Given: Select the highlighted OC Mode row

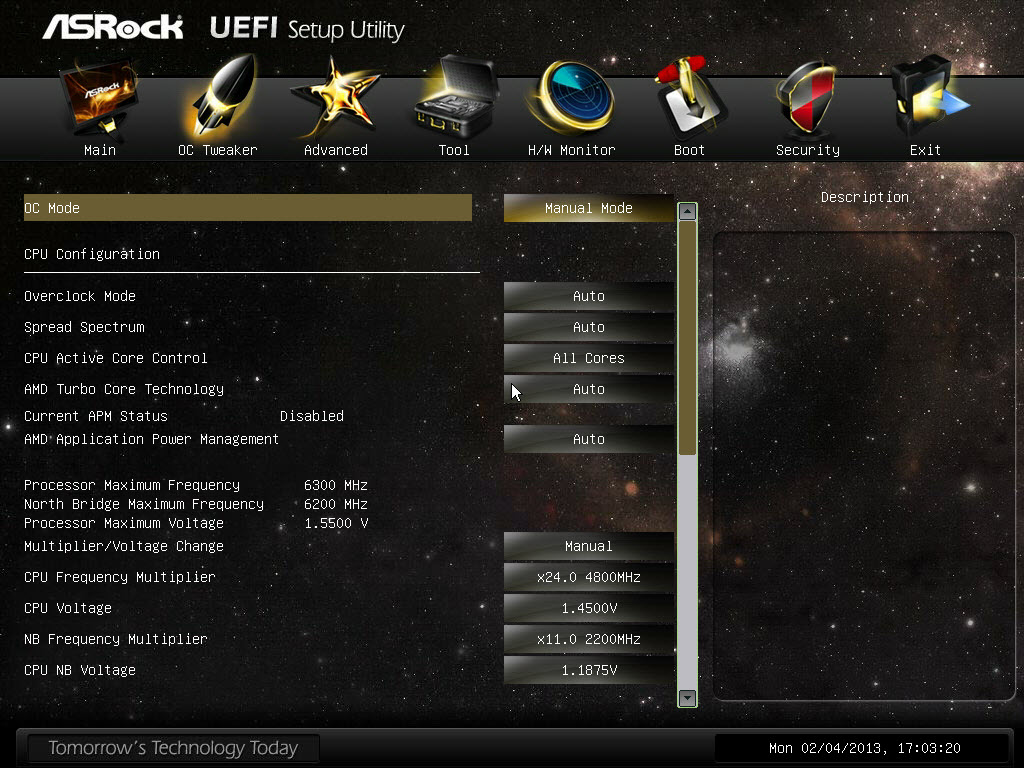Looking at the screenshot, I should pyautogui.click(x=248, y=208).
